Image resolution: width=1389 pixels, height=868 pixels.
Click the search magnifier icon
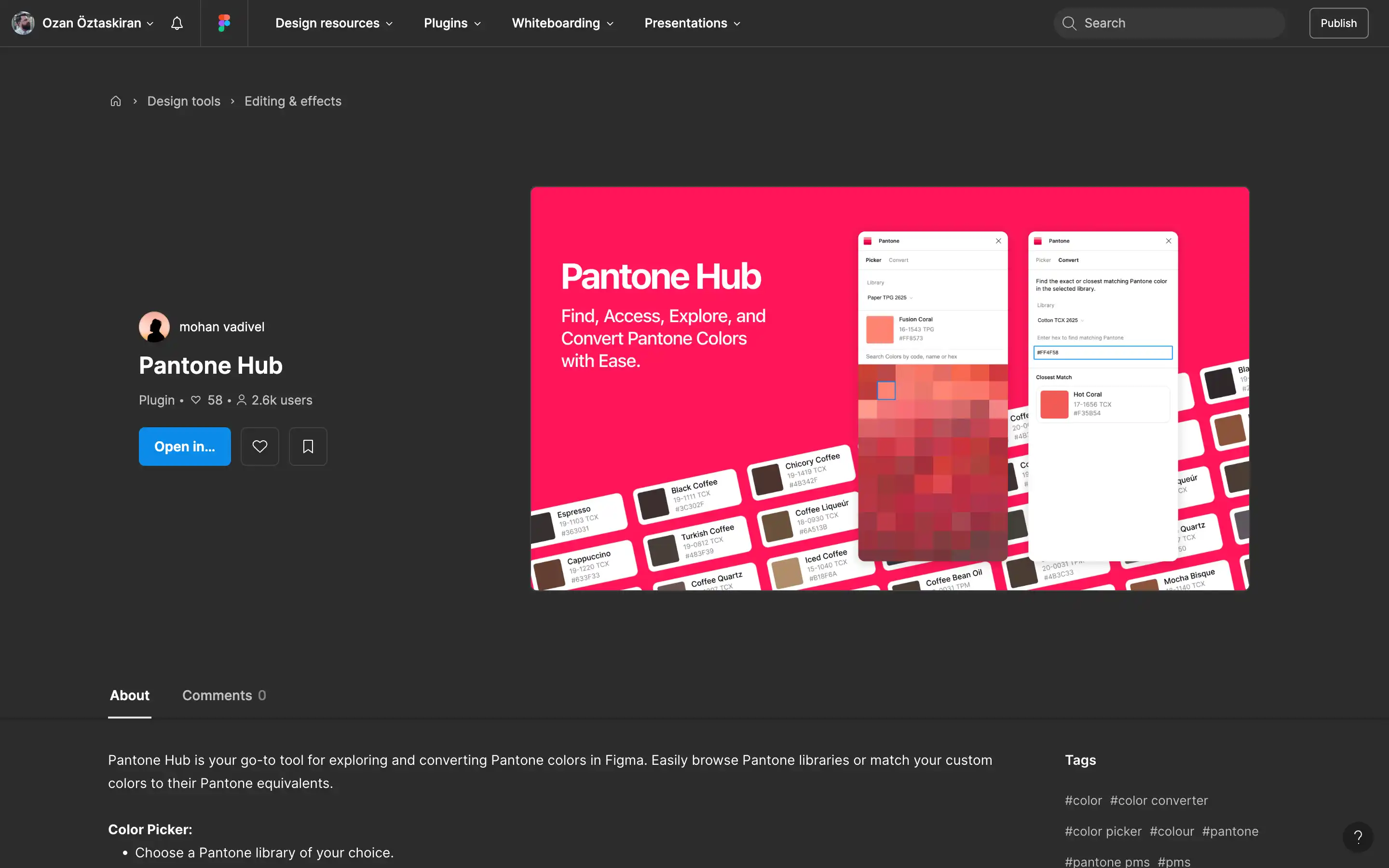[x=1069, y=23]
